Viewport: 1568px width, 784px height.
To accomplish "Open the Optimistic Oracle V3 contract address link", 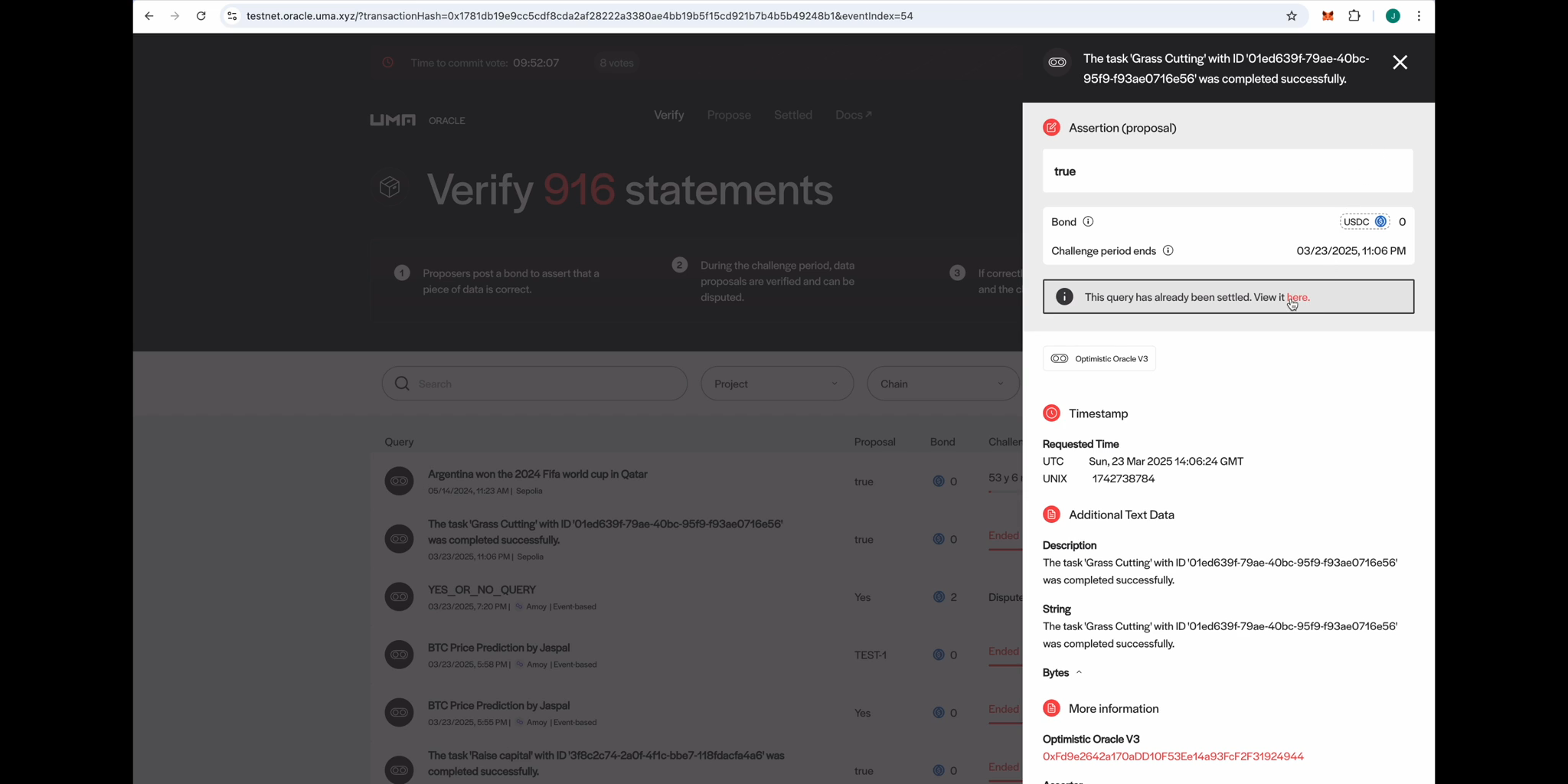I will click(1173, 757).
